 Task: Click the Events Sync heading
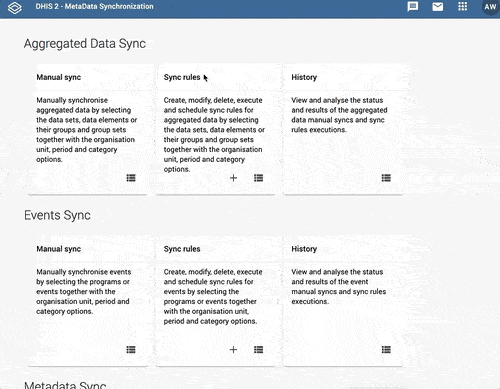[x=57, y=215]
